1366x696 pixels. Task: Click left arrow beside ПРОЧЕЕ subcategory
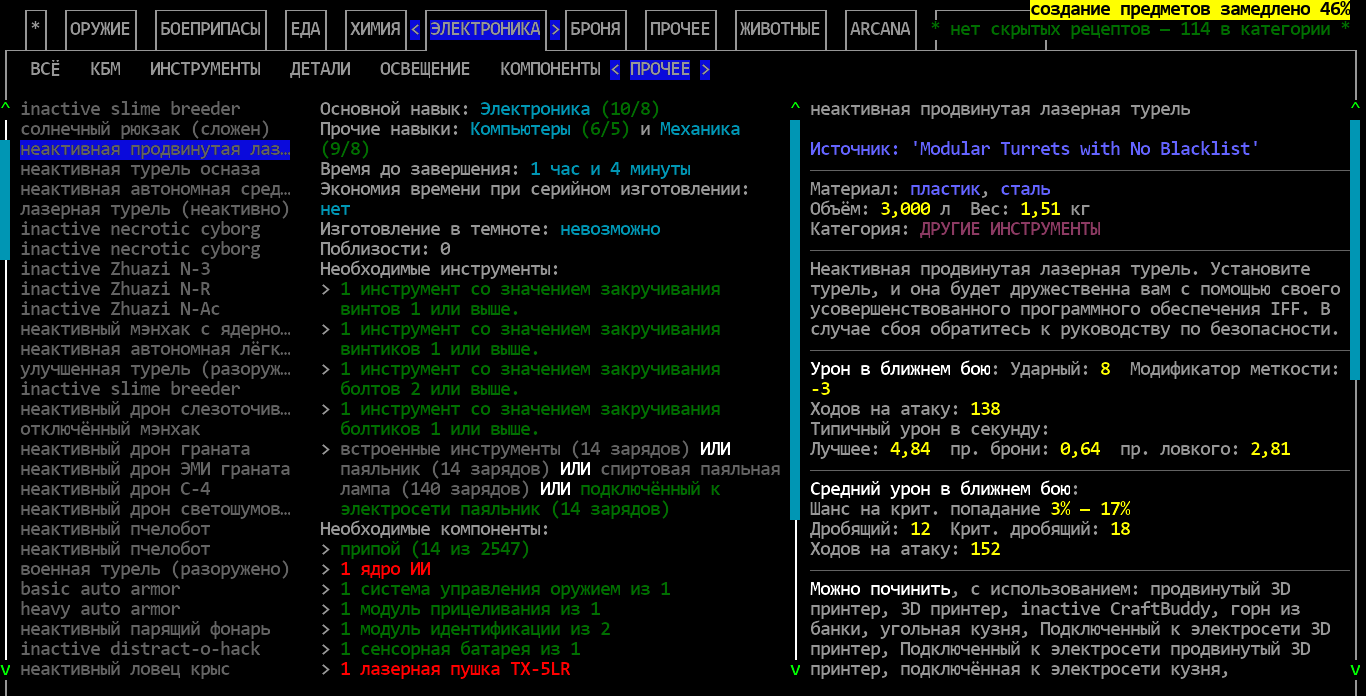(x=615, y=69)
